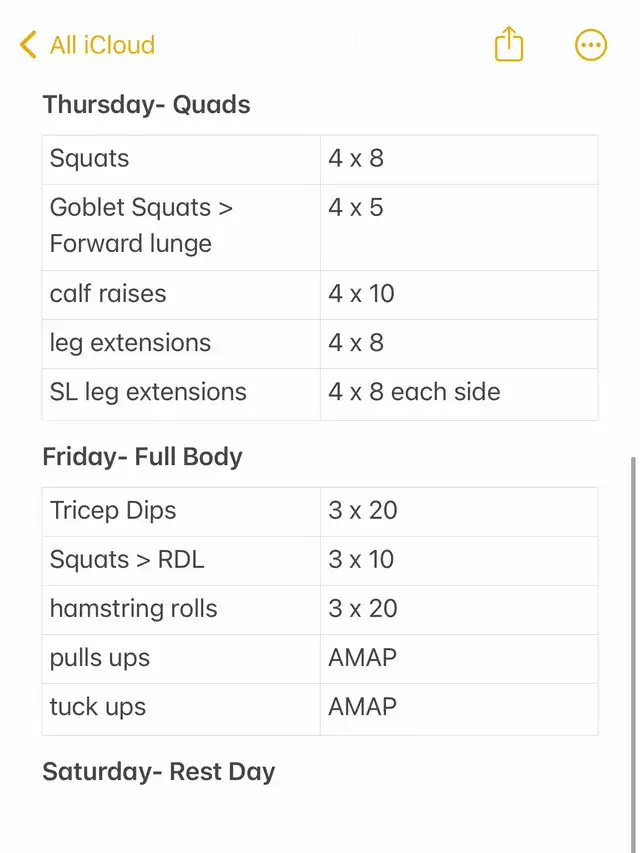Open the more options ellipsis menu

click(x=591, y=45)
